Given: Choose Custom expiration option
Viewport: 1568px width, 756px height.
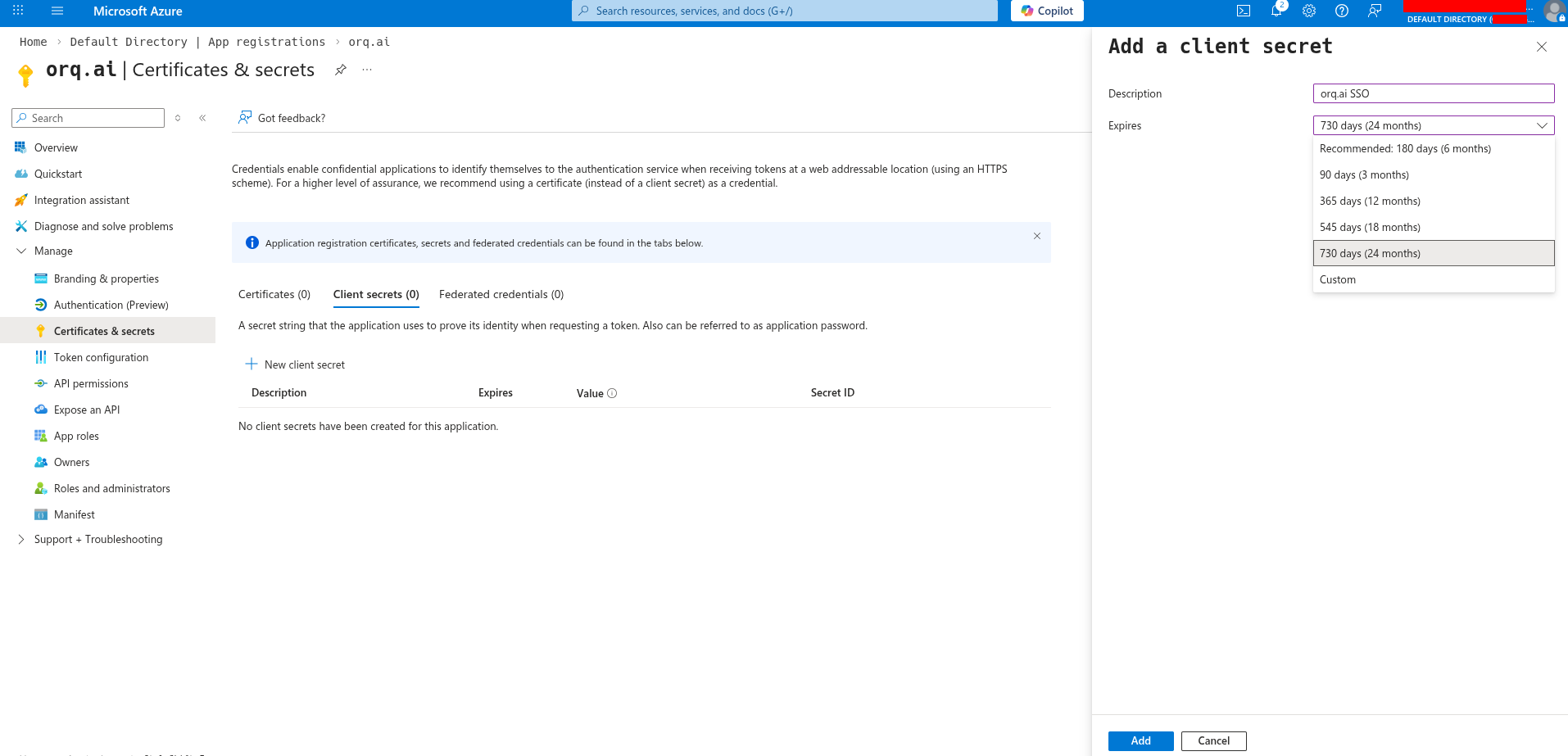Looking at the screenshot, I should (x=1433, y=279).
